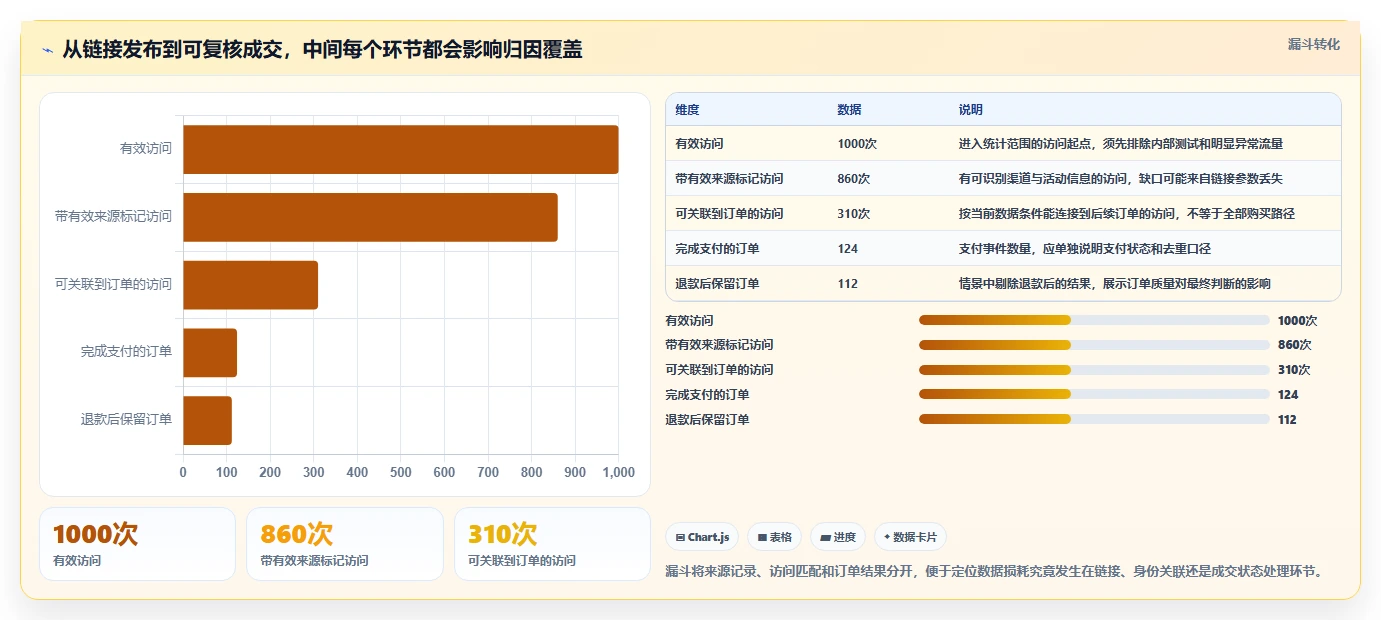The image size is (1381, 620).
Task: Click the description starting 情景中剔除退款后
Action: (x=1114, y=284)
